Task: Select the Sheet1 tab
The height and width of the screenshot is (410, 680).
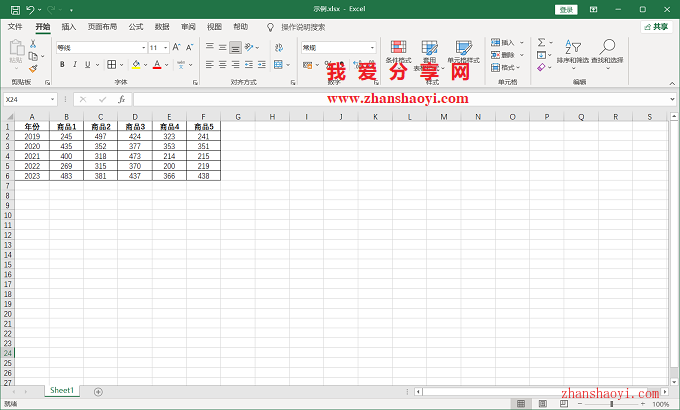Action: (62, 390)
